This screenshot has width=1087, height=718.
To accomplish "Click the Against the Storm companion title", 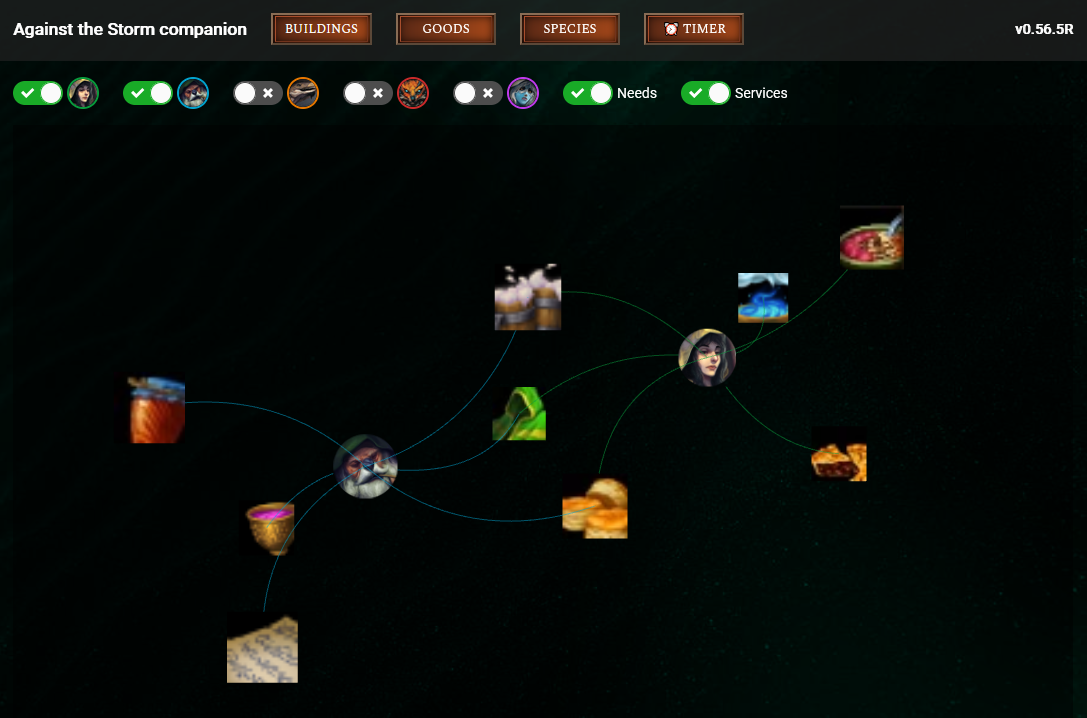I will 130,29.
